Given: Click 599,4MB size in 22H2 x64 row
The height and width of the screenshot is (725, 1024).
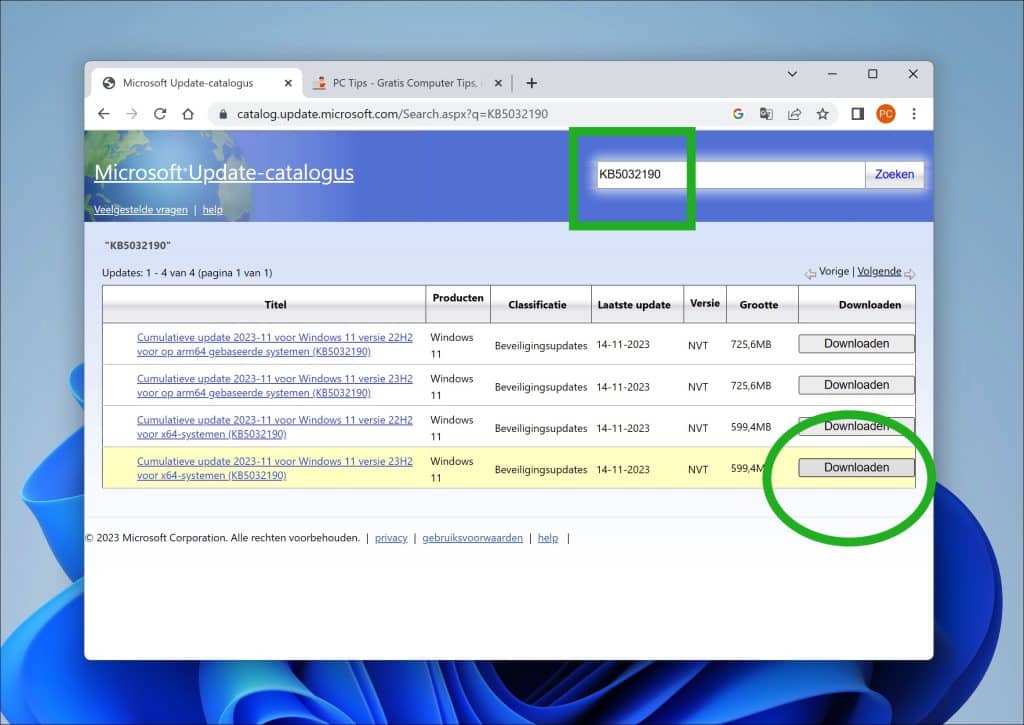Looking at the screenshot, I should [751, 427].
